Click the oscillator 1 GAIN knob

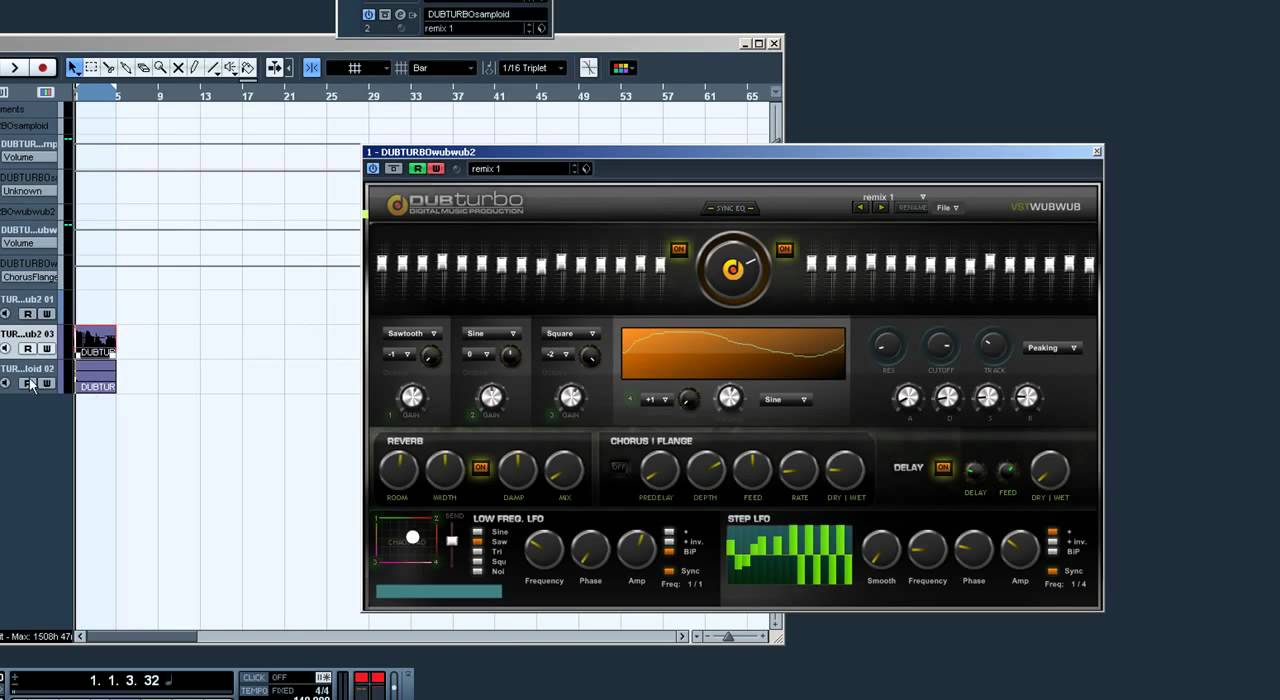pos(412,397)
